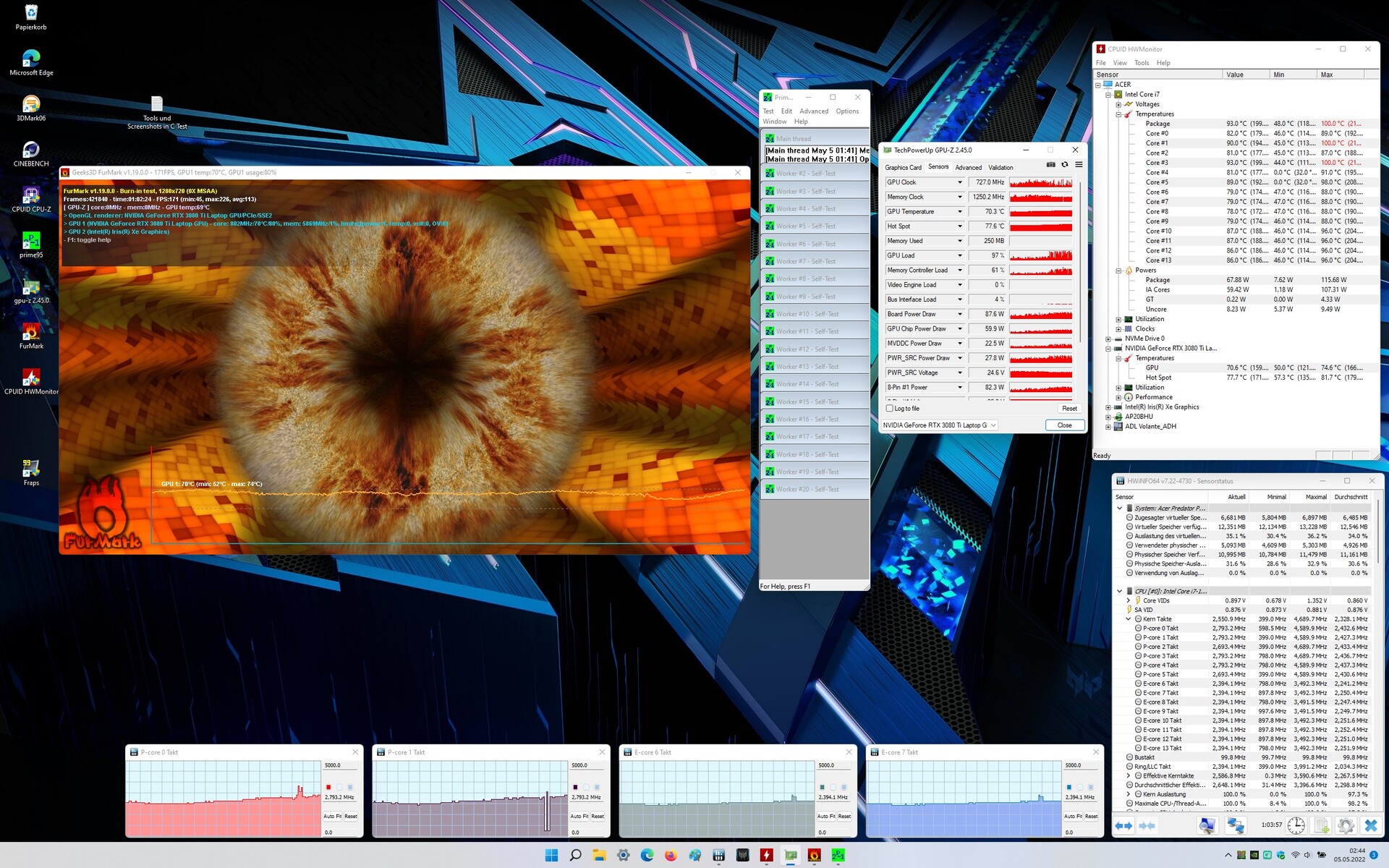Image resolution: width=1389 pixels, height=868 pixels.
Task: Expand Voltages node in HWMonitor
Action: [1118, 104]
